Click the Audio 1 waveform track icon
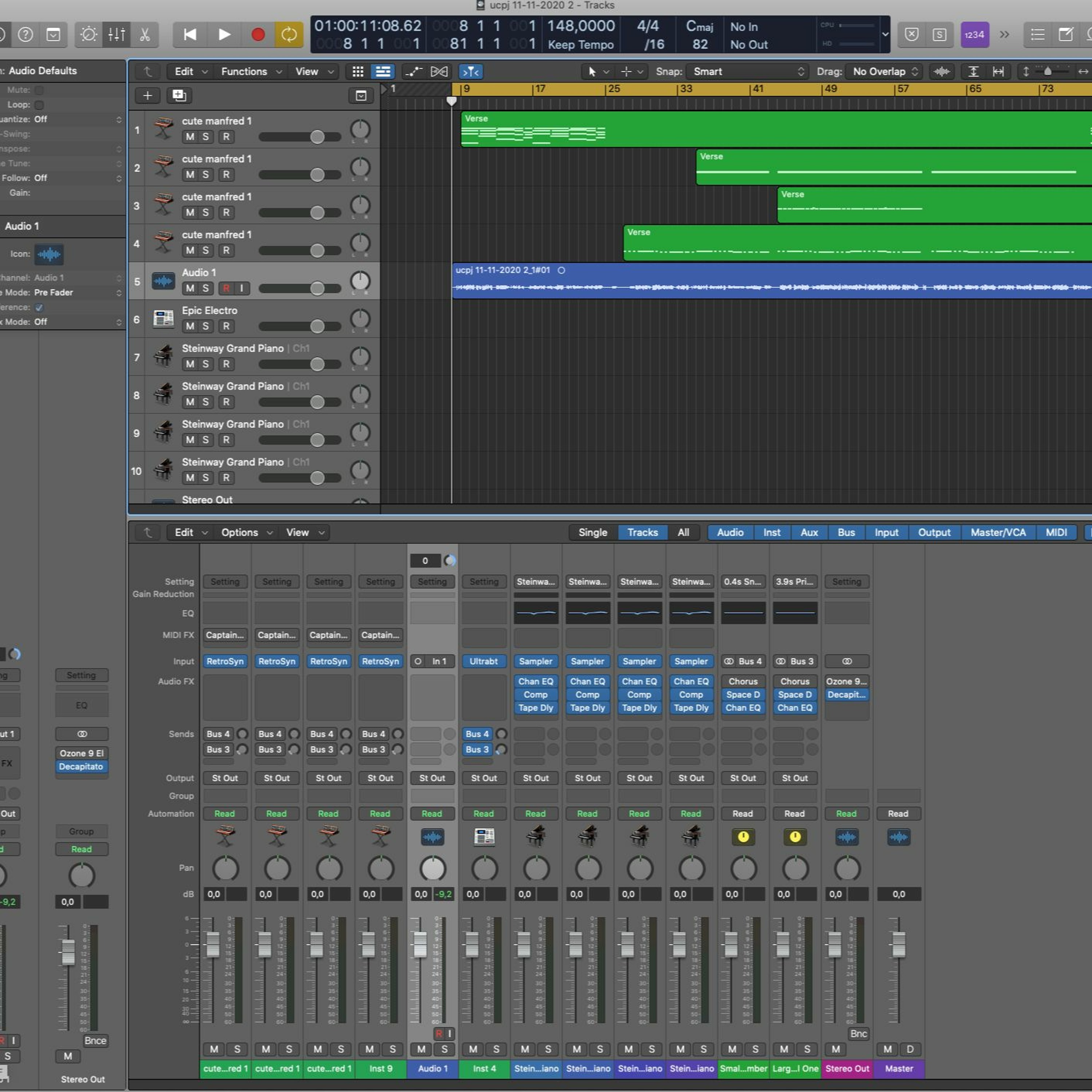This screenshot has height=1092, width=1092. click(x=163, y=281)
